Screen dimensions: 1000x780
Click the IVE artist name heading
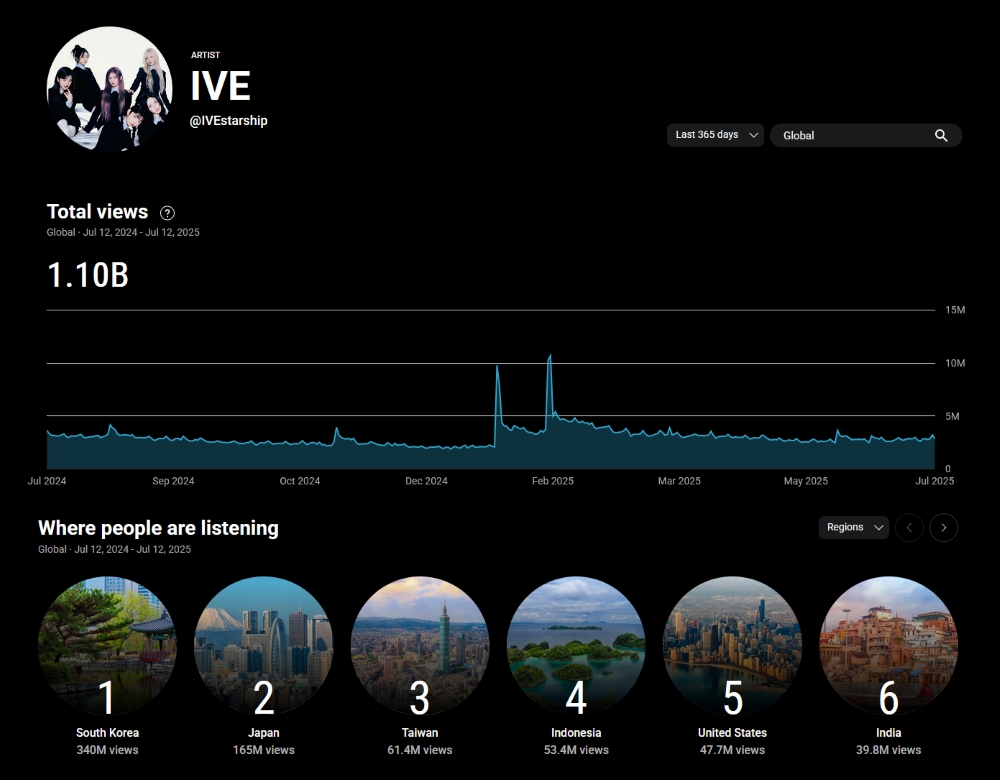click(221, 86)
